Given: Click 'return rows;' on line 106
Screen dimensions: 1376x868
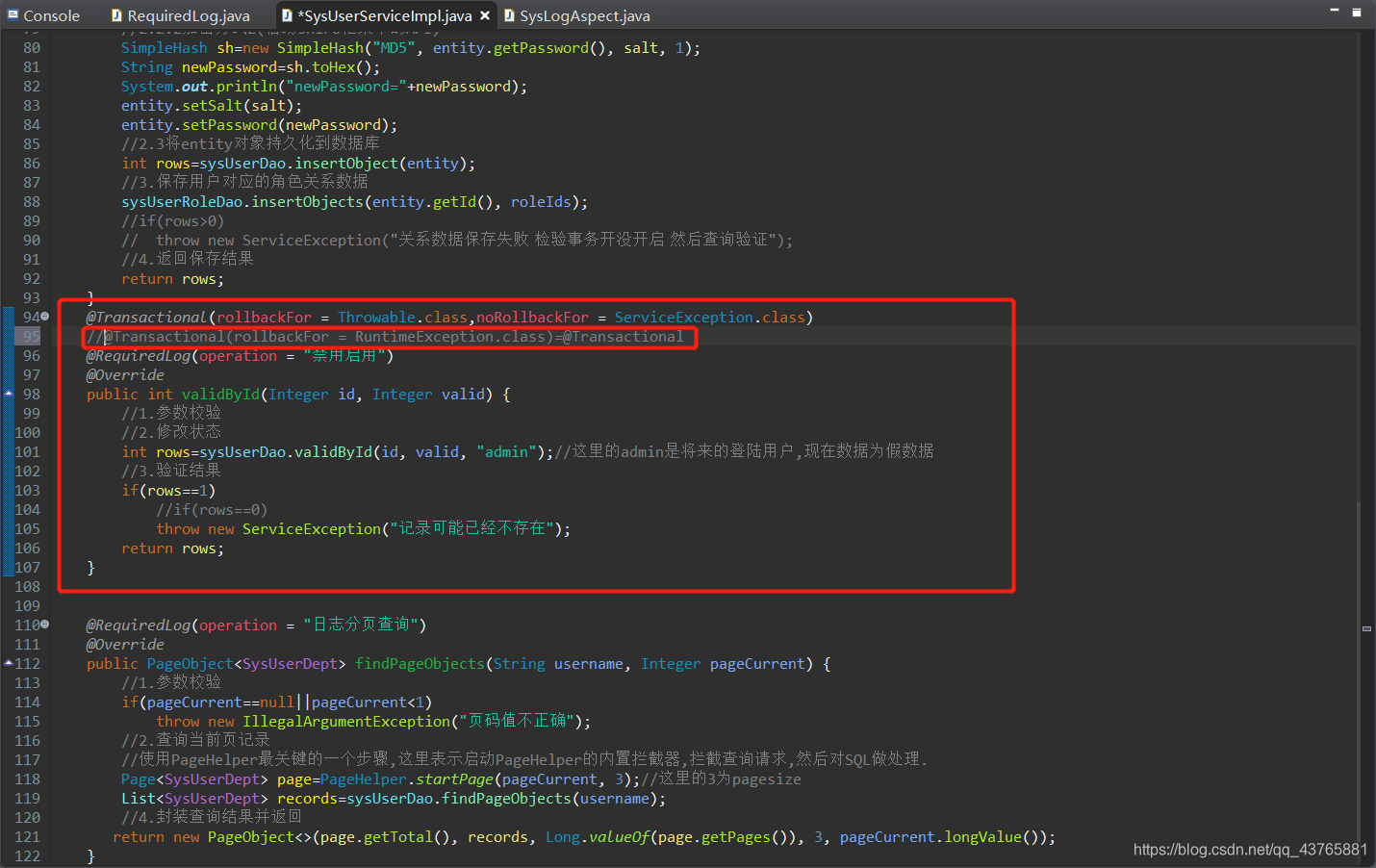Looking at the screenshot, I should (172, 548).
